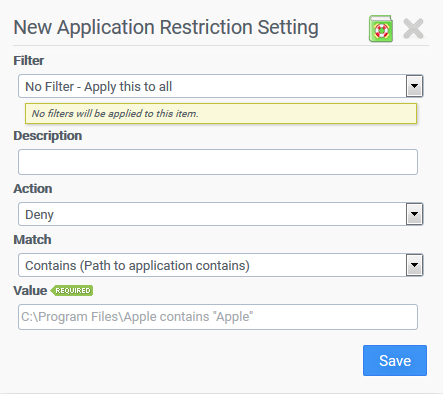Save the application restriction setting
Viewport: 443px width, 394px height.
point(395,360)
